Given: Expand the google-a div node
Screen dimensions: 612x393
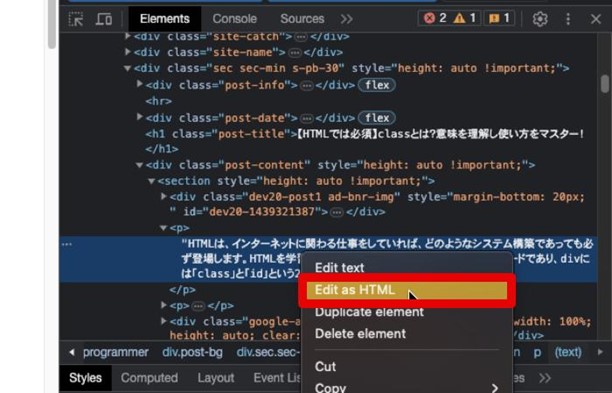Looking at the screenshot, I should [x=164, y=321].
